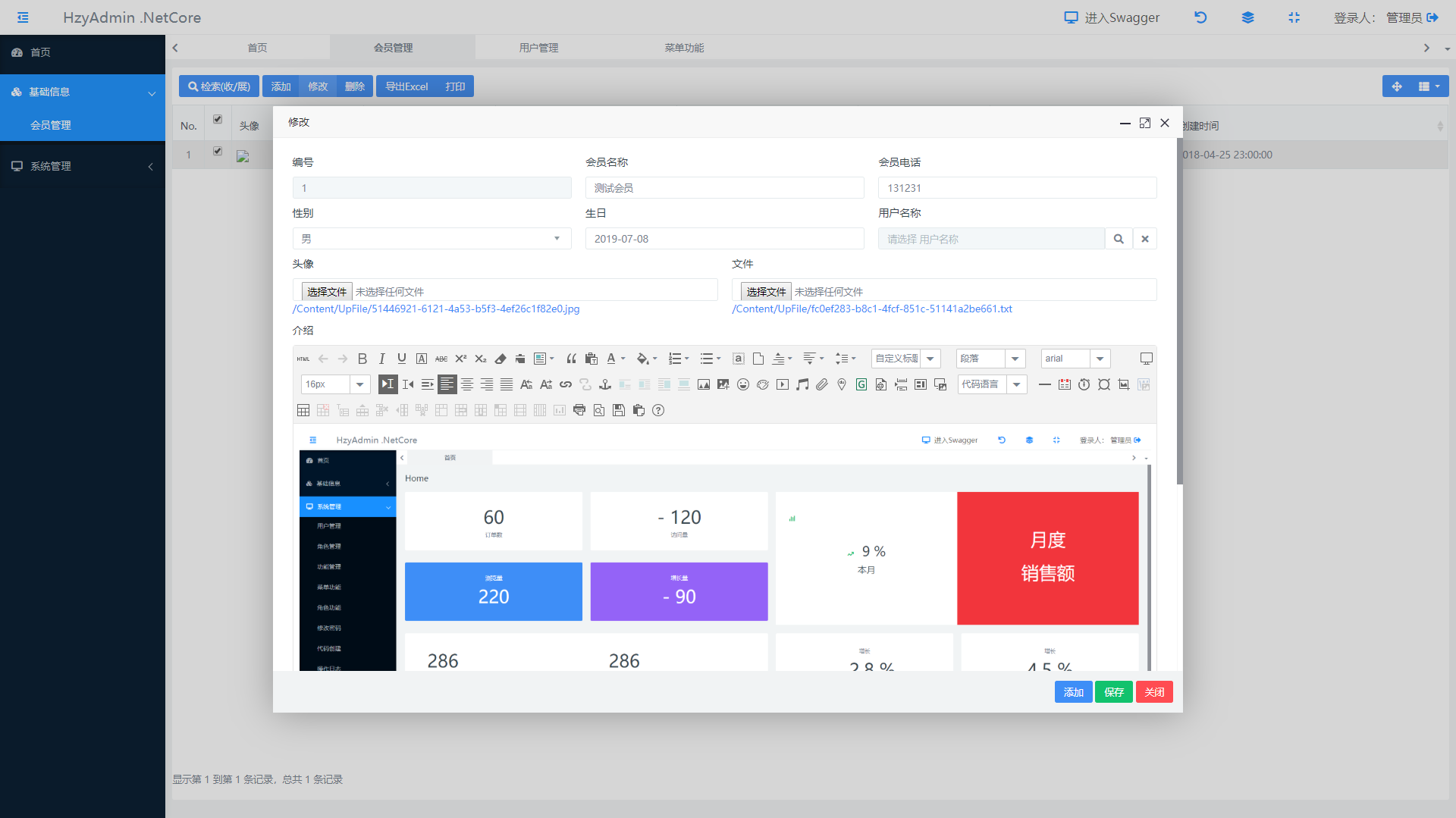Toggle the sidebar hamburger menu icon
The height and width of the screenshot is (818, 1456).
click(23, 17)
